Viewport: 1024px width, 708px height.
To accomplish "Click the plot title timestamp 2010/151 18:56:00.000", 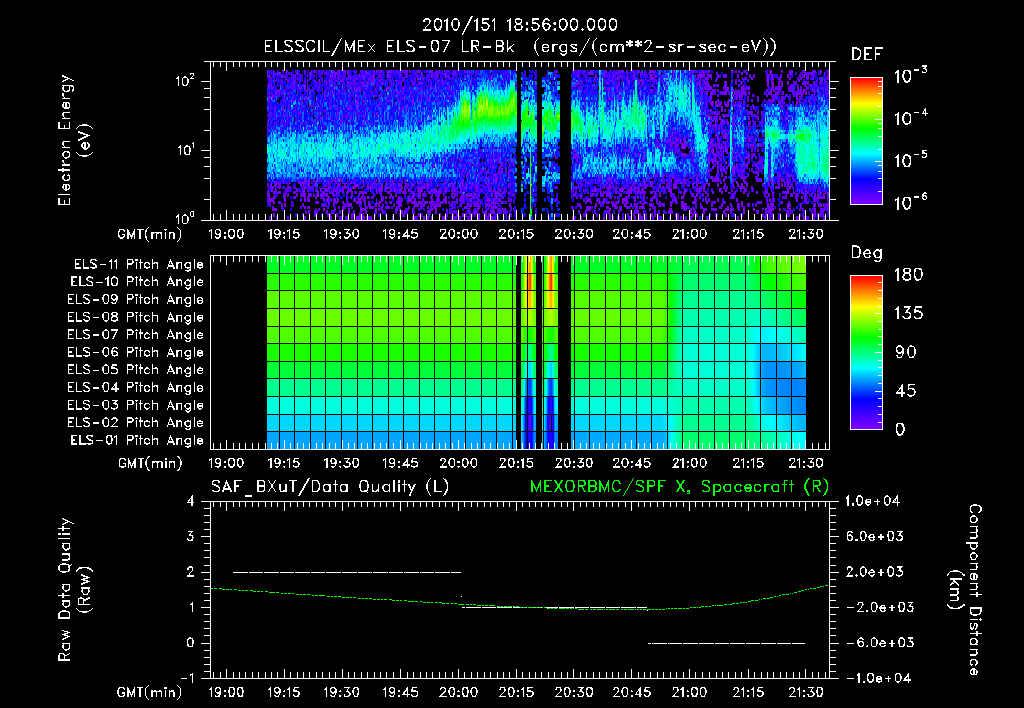I will click(520, 25).
